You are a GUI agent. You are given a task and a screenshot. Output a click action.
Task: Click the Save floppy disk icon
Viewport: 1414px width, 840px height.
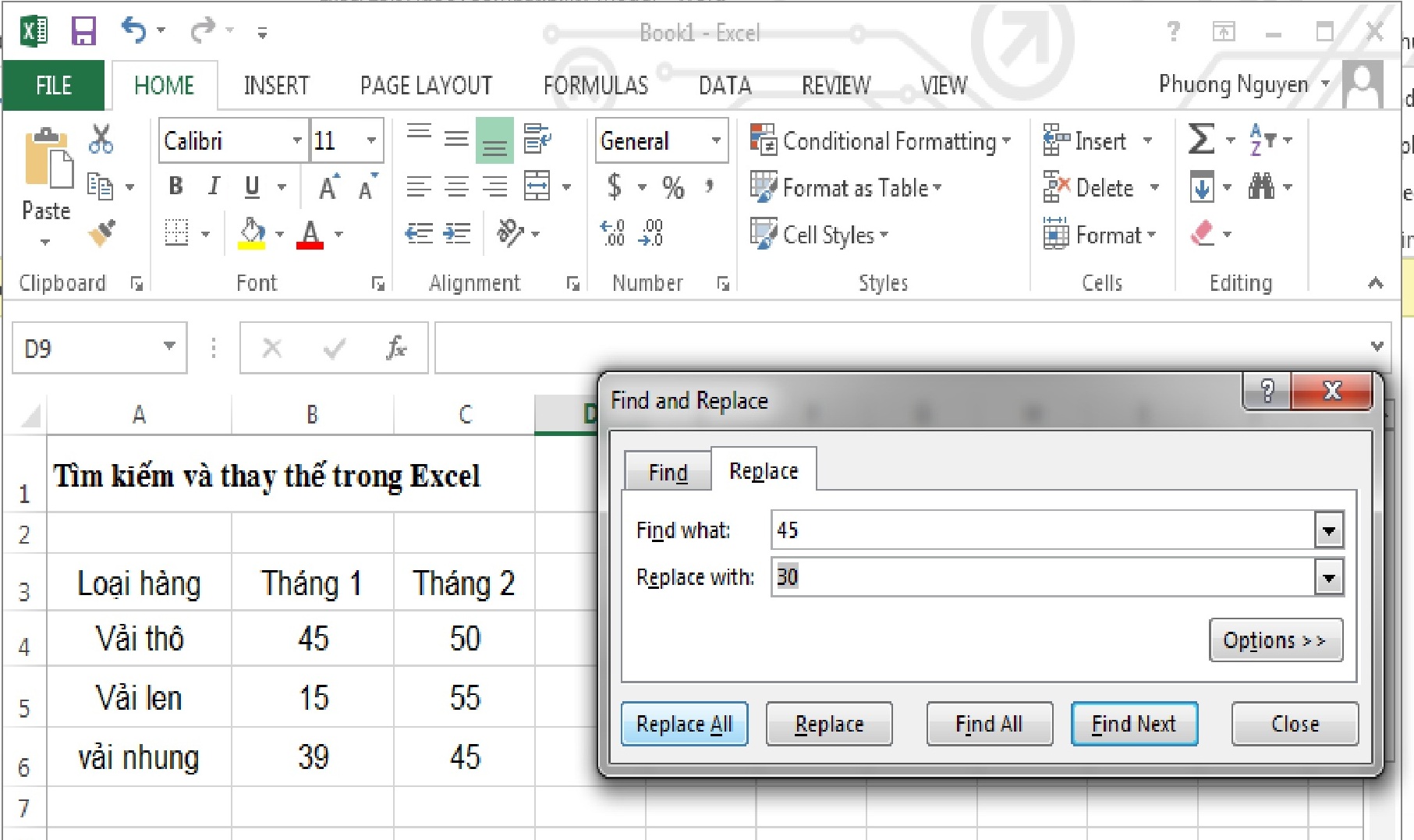click(x=83, y=32)
